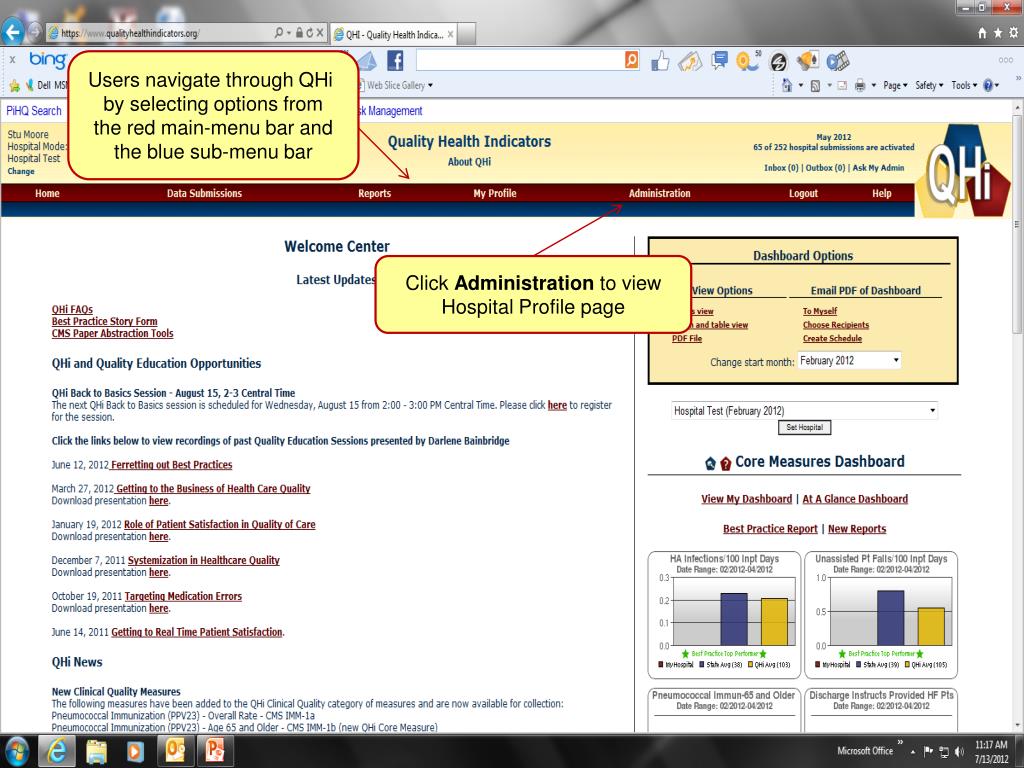Click the weather icon showing 50 degrees
Screen dimensions: 1024x768
click(x=748, y=61)
